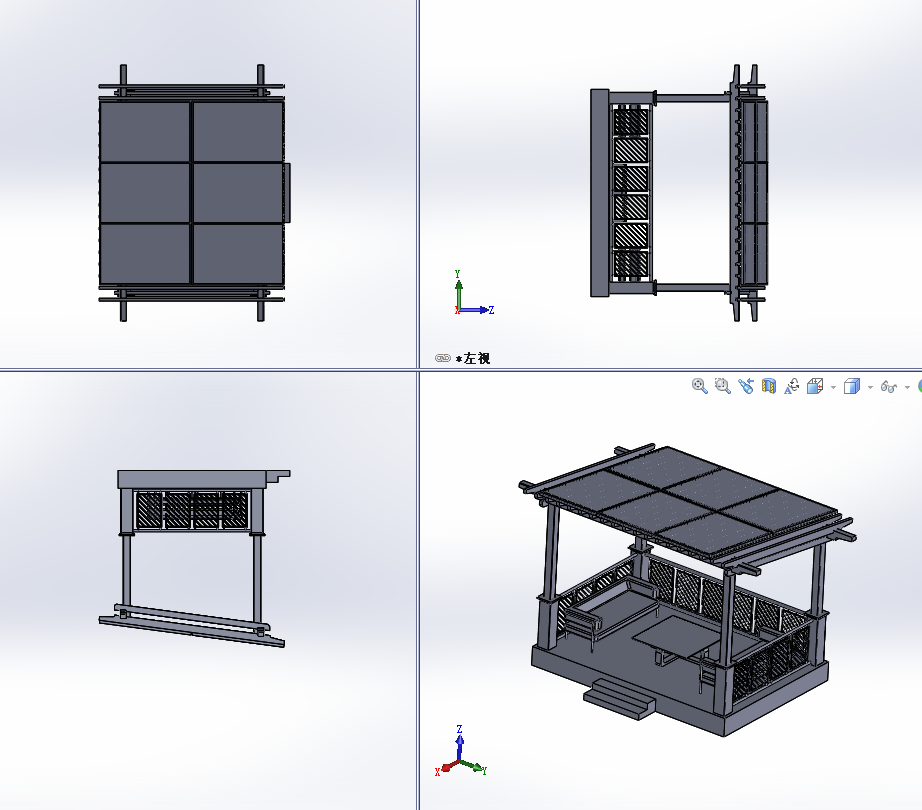Click the Display Style cube icon
The image size is (922, 810).
pos(851,386)
